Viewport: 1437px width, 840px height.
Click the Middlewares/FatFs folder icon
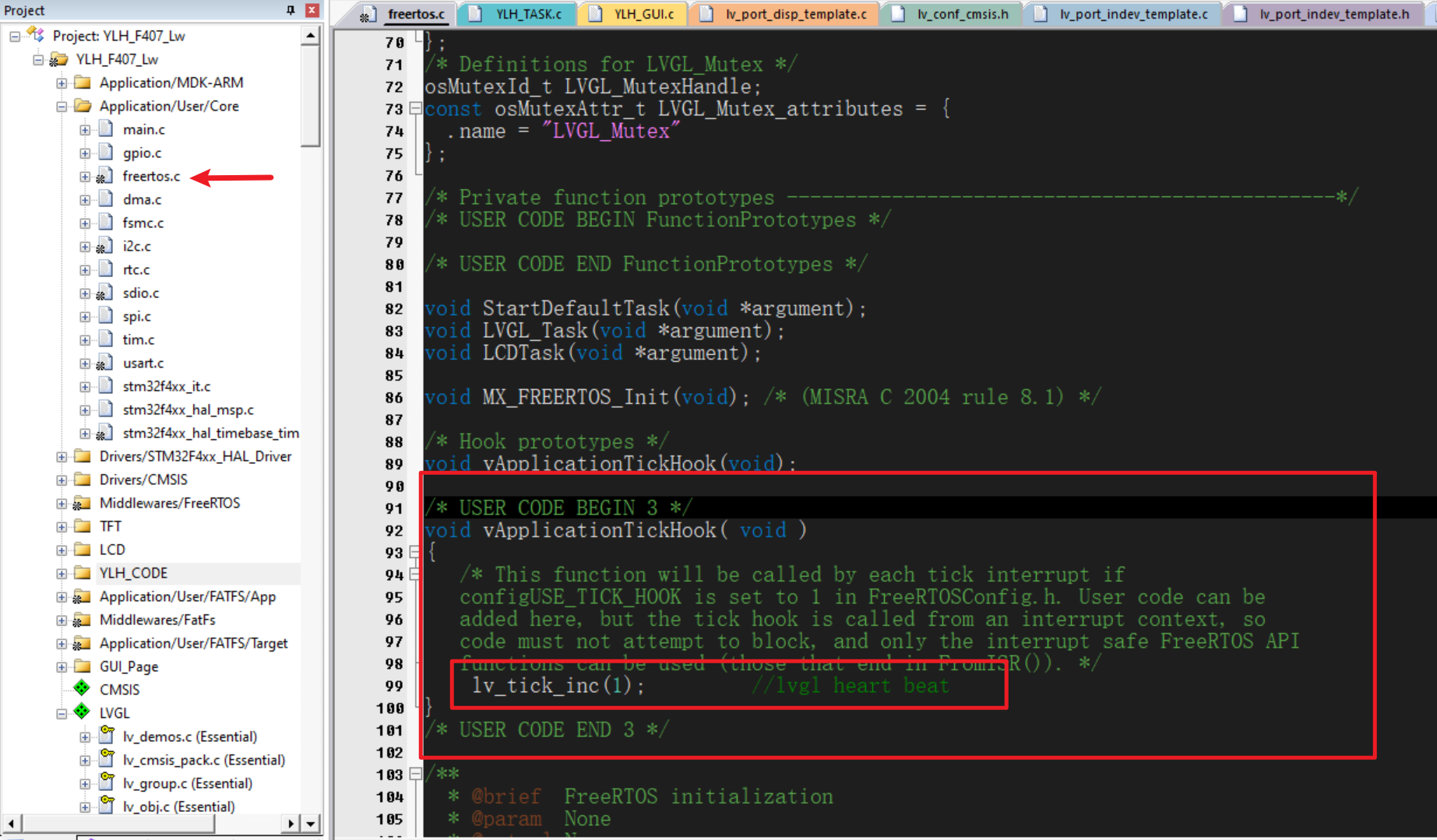coord(82,620)
